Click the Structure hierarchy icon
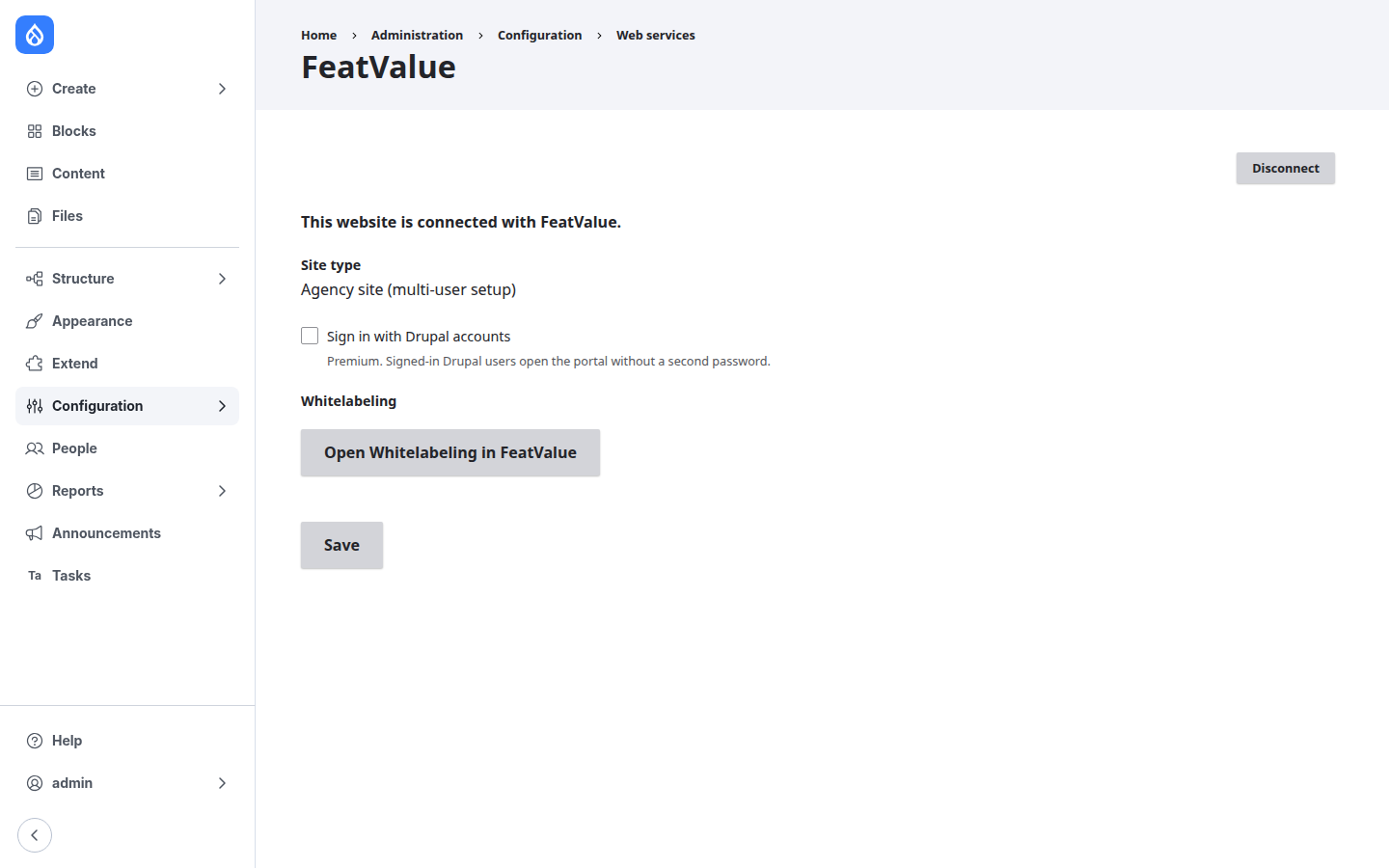Screen dimensions: 1389x868 pyautogui.click(x=35, y=279)
